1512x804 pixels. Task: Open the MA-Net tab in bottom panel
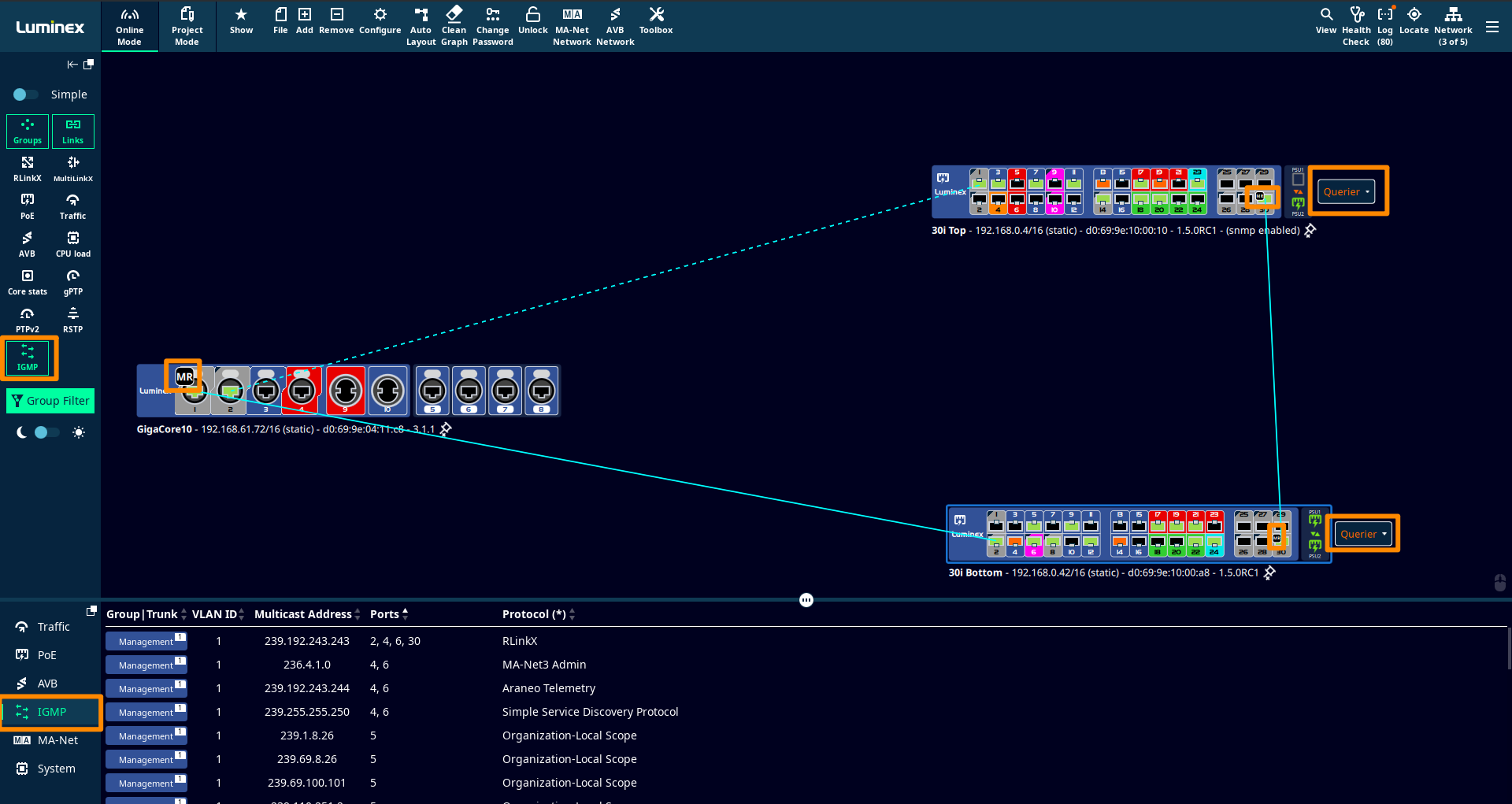pyautogui.click(x=57, y=740)
